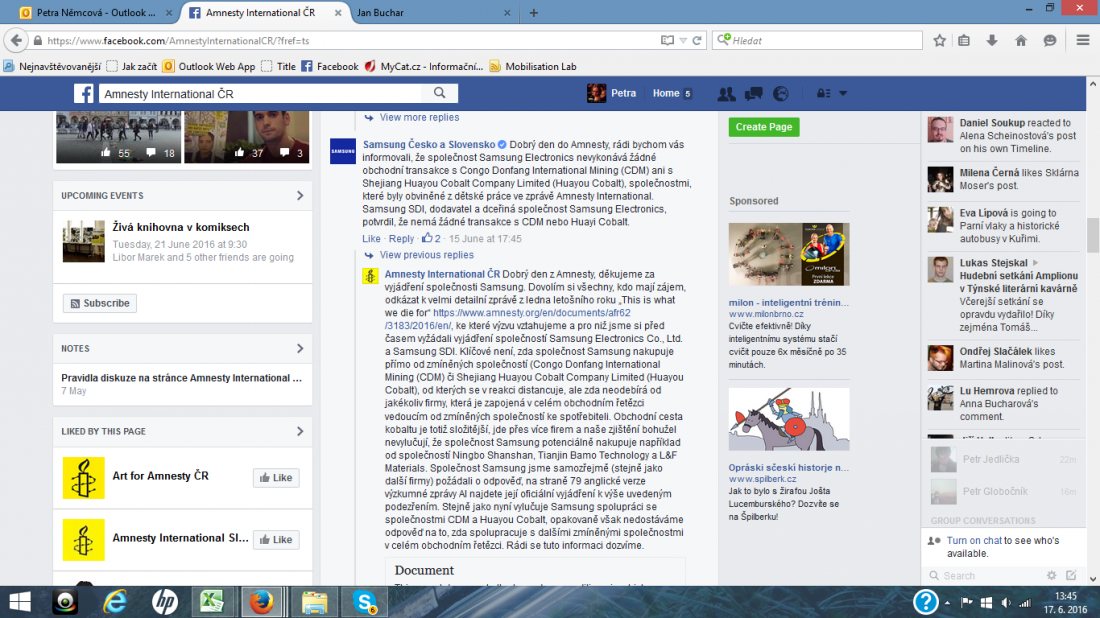Image resolution: width=1100 pixels, height=618 pixels.
Task: Show bookmarks list icon in Firefox toolbar
Action: click(964, 41)
